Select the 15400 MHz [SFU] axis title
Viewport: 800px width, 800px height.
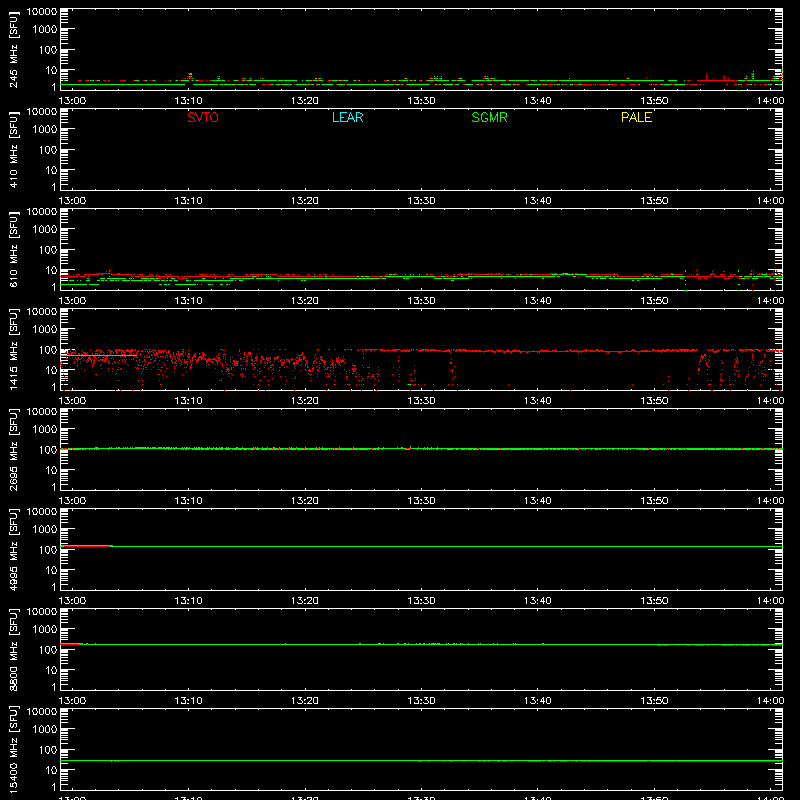13,749
